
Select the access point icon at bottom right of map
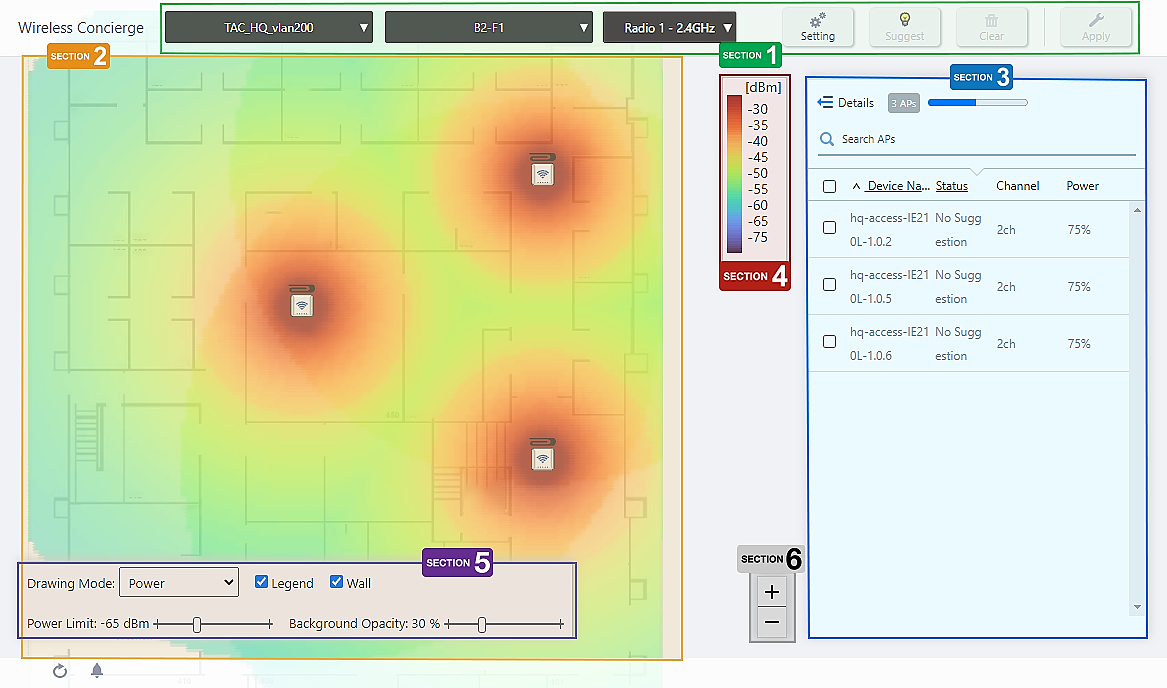[542, 456]
